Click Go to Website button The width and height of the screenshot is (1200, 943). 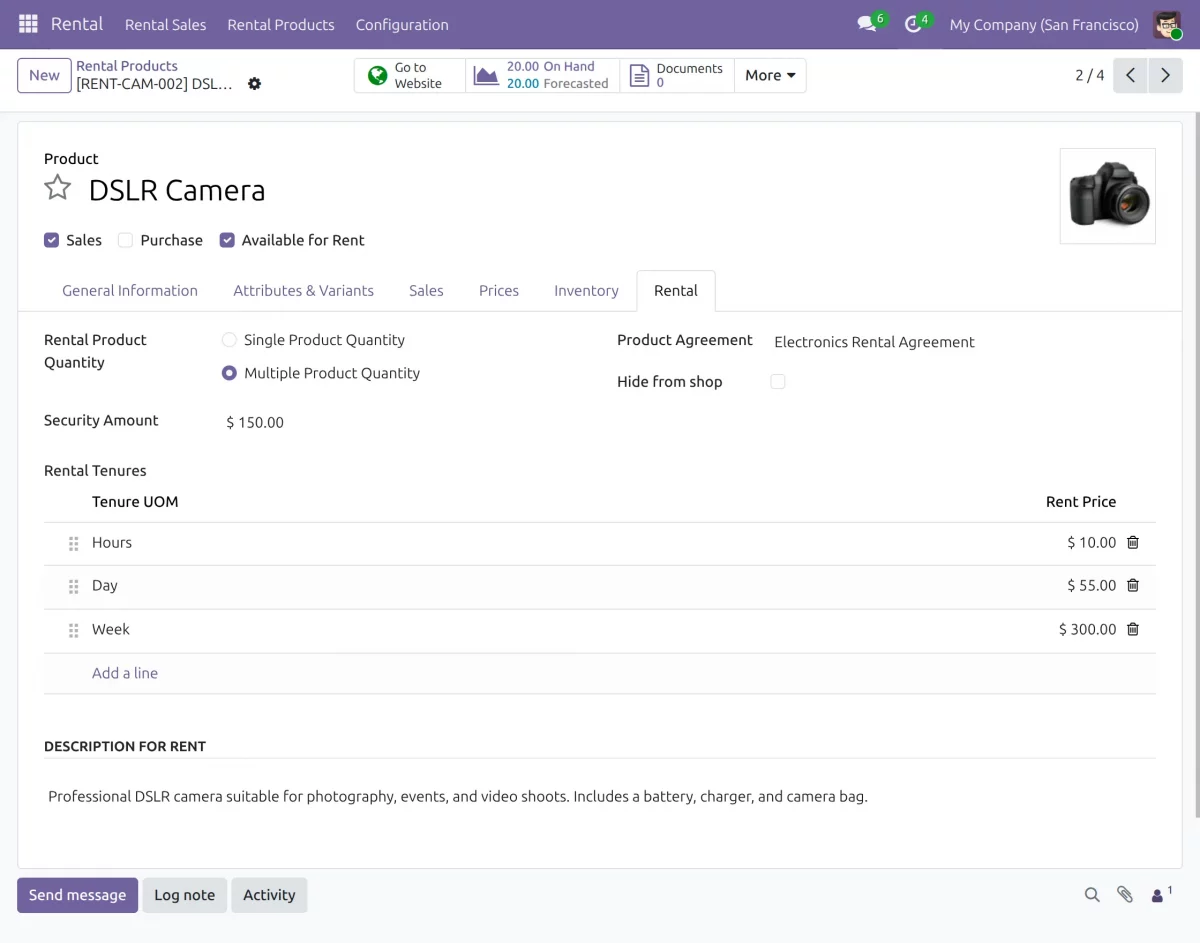click(410, 75)
